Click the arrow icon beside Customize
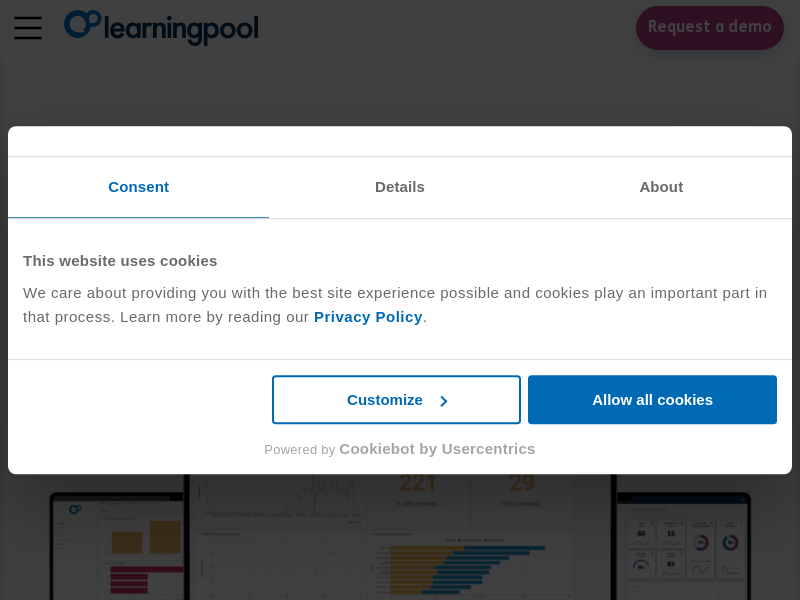Image resolution: width=800 pixels, height=600 pixels. tap(444, 401)
